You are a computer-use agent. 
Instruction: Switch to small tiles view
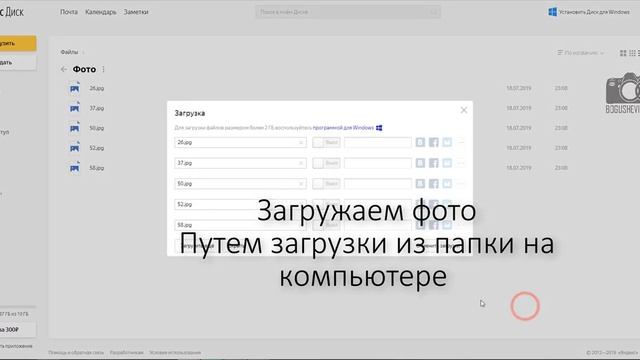[x=632, y=53]
